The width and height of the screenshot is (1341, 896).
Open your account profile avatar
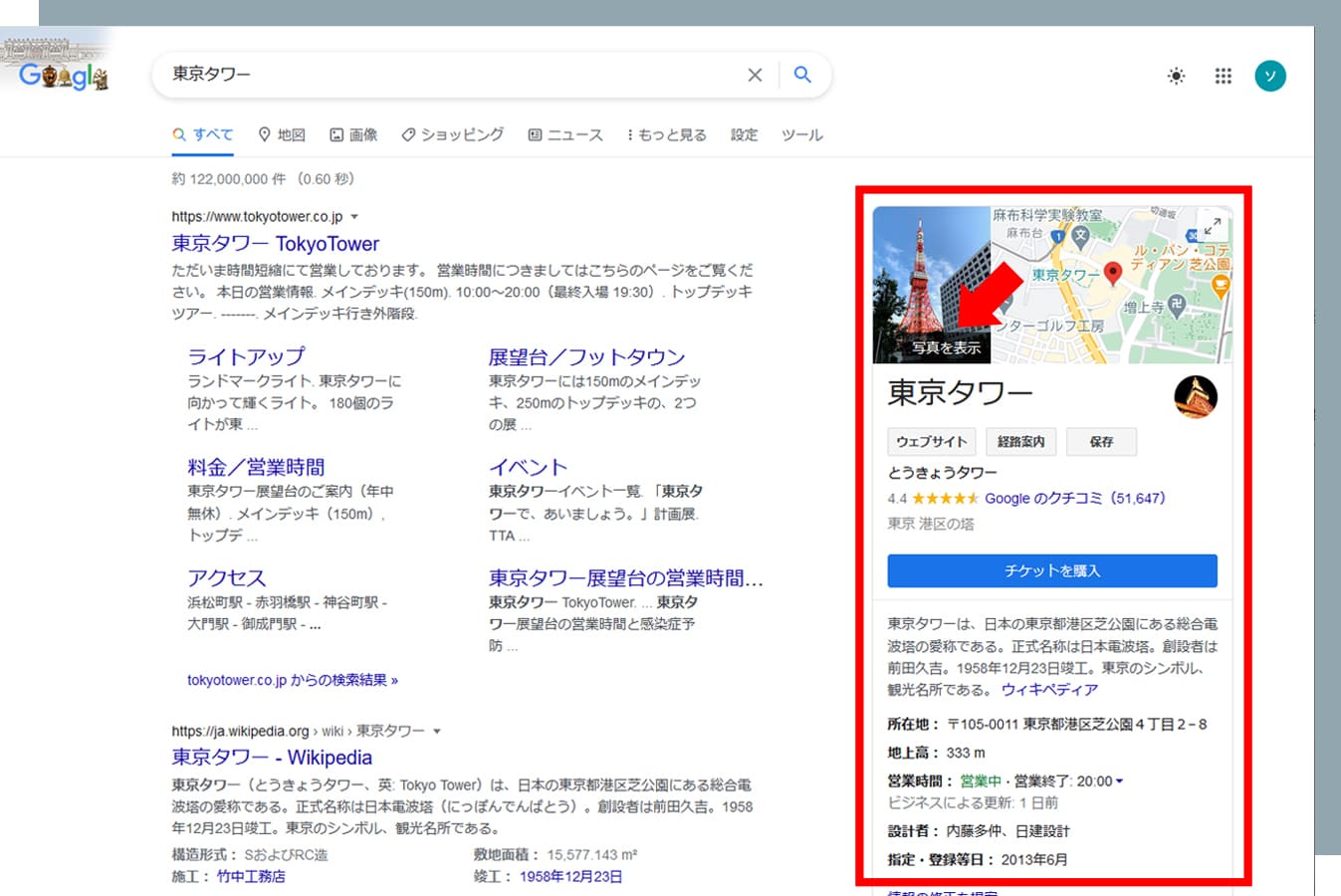click(1270, 75)
